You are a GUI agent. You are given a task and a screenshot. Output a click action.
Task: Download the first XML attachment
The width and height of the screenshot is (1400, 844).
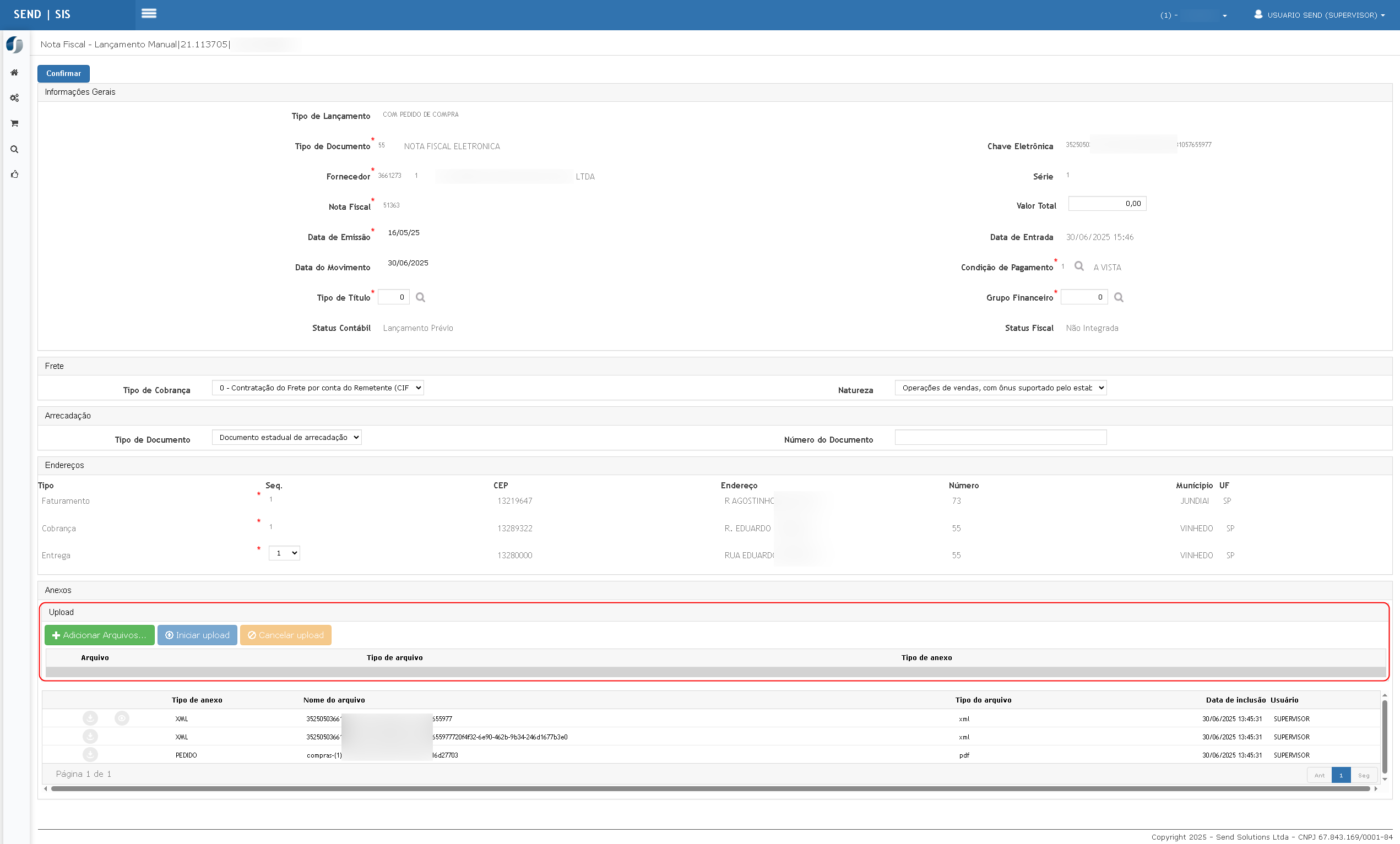click(x=90, y=718)
